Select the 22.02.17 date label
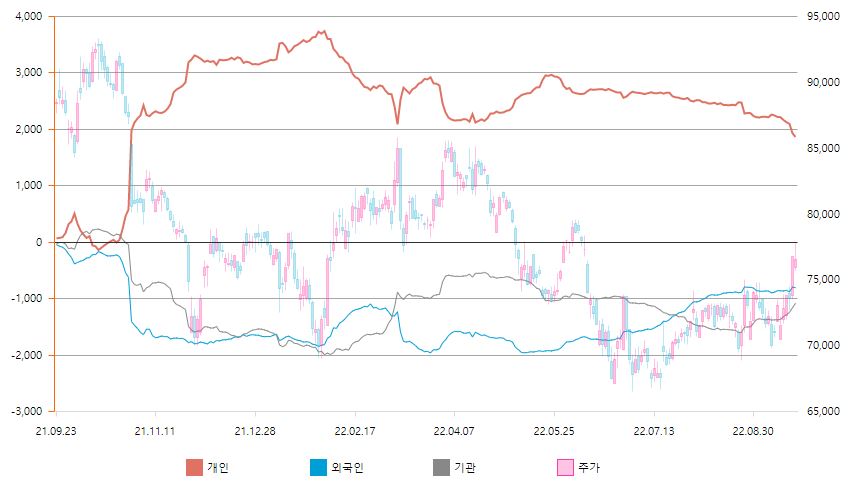 [354, 430]
